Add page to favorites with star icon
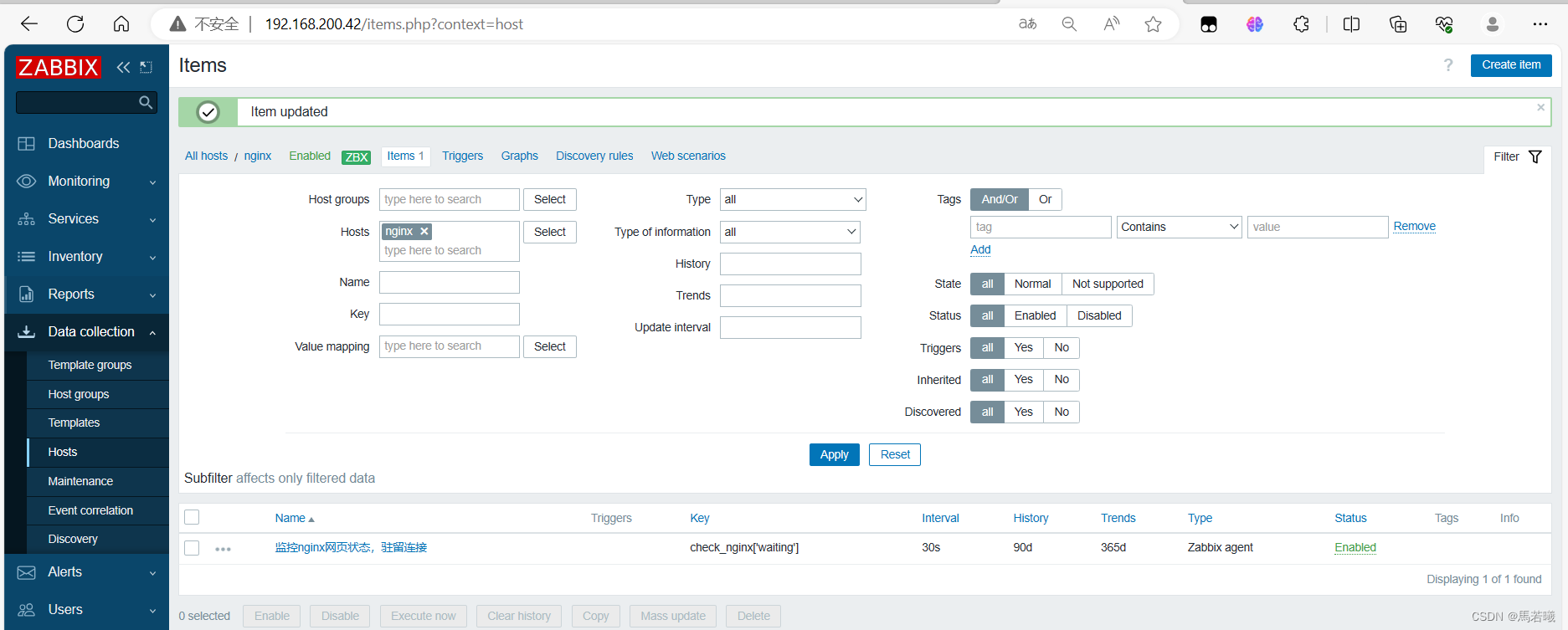Viewport: 1568px width, 630px height. click(1153, 24)
